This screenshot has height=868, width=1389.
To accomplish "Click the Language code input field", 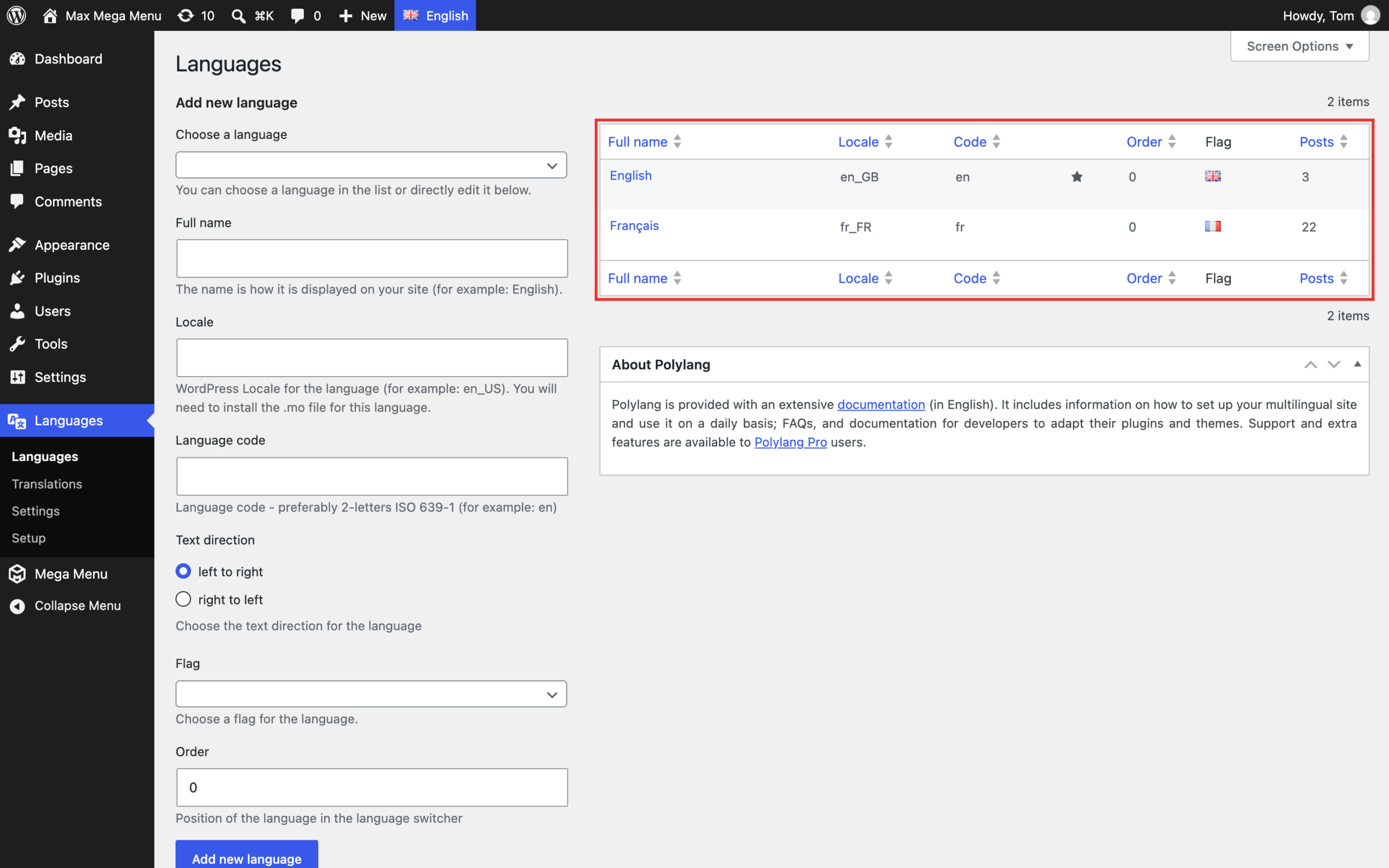I will click(x=372, y=476).
